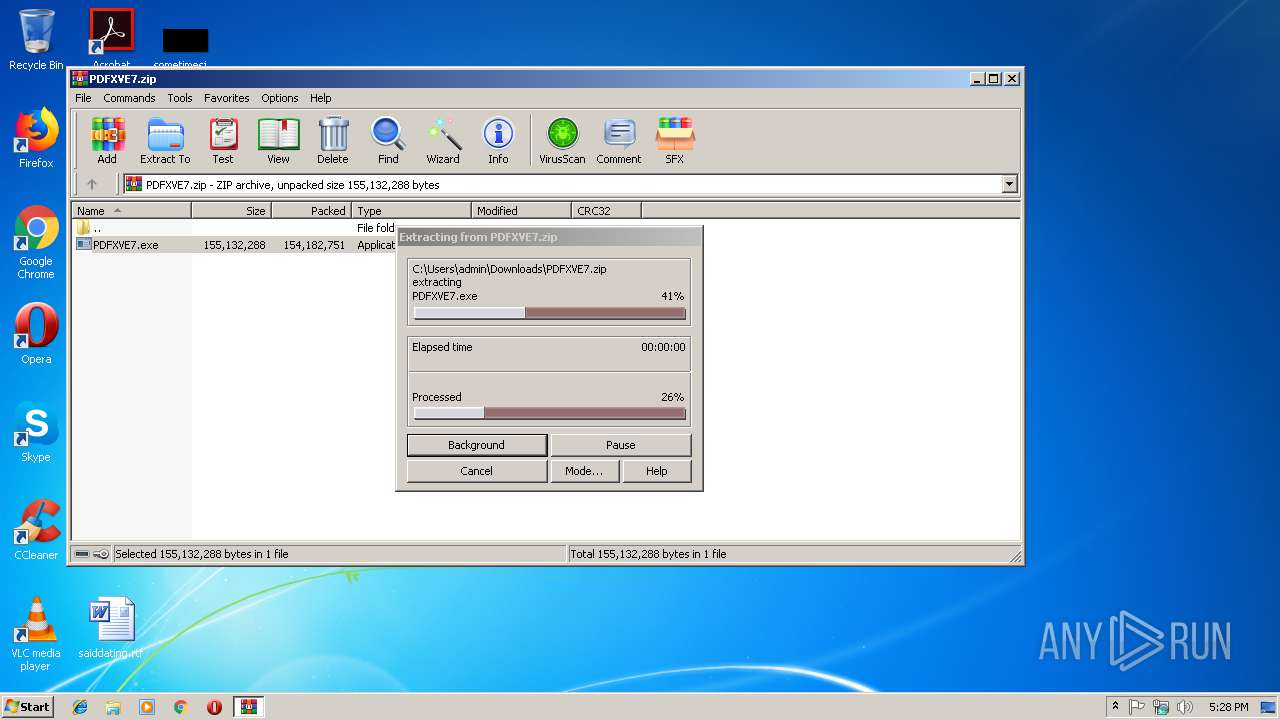Sort by the Size column header
This screenshot has height=720, width=1280.
[x=232, y=211]
